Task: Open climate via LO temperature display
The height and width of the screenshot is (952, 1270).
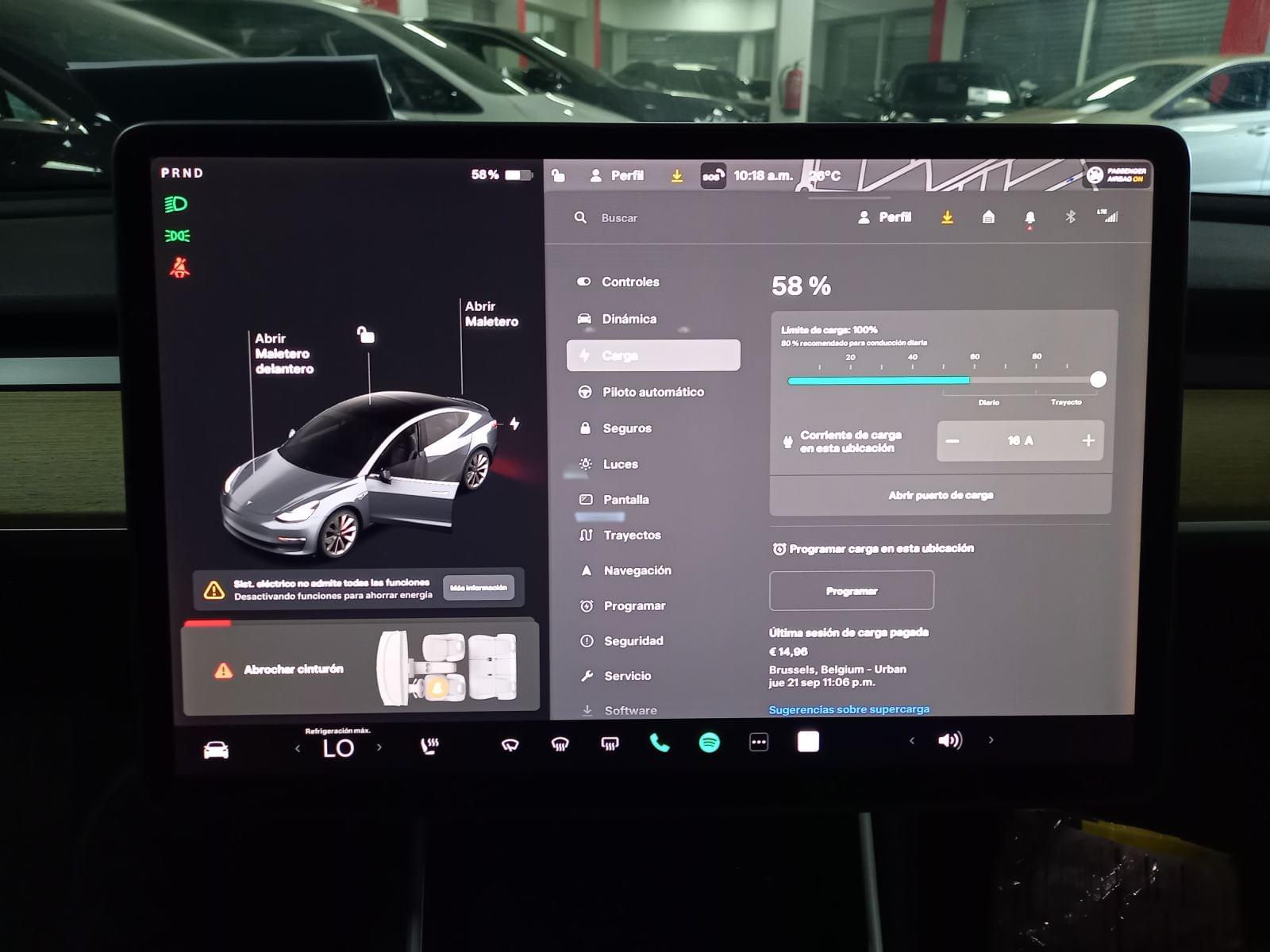Action: 338,748
